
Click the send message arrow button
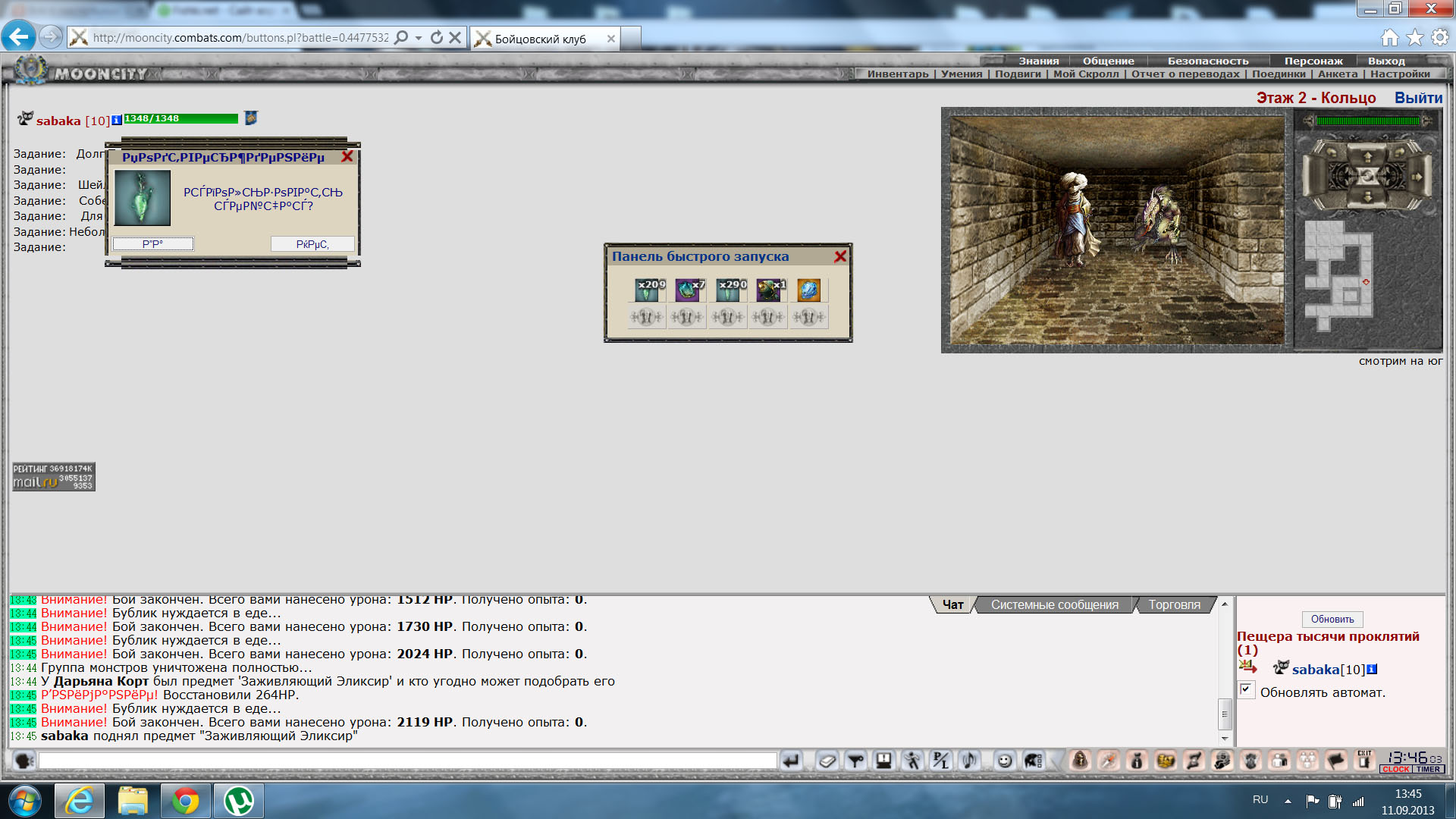pos(791,761)
